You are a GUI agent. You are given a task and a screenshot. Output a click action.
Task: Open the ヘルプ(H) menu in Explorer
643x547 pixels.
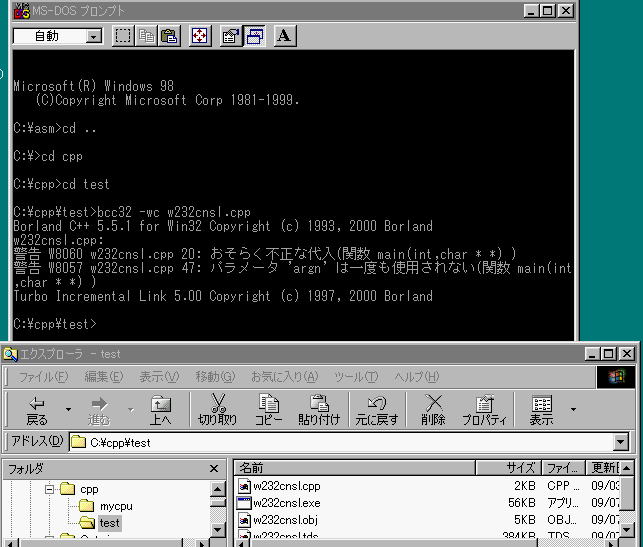click(417, 376)
